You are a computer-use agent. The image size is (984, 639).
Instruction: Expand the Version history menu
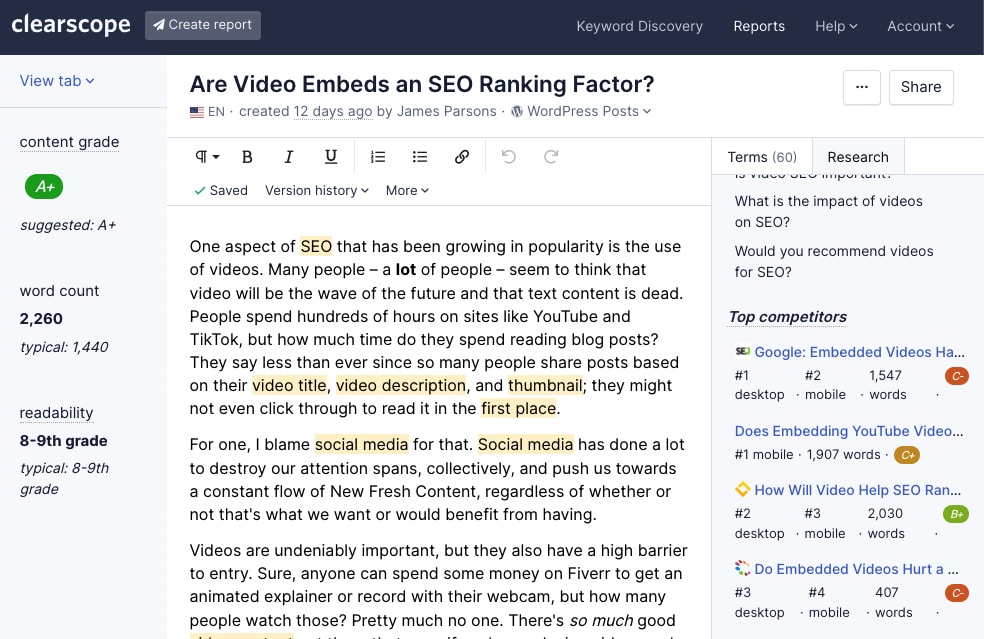[x=317, y=190]
